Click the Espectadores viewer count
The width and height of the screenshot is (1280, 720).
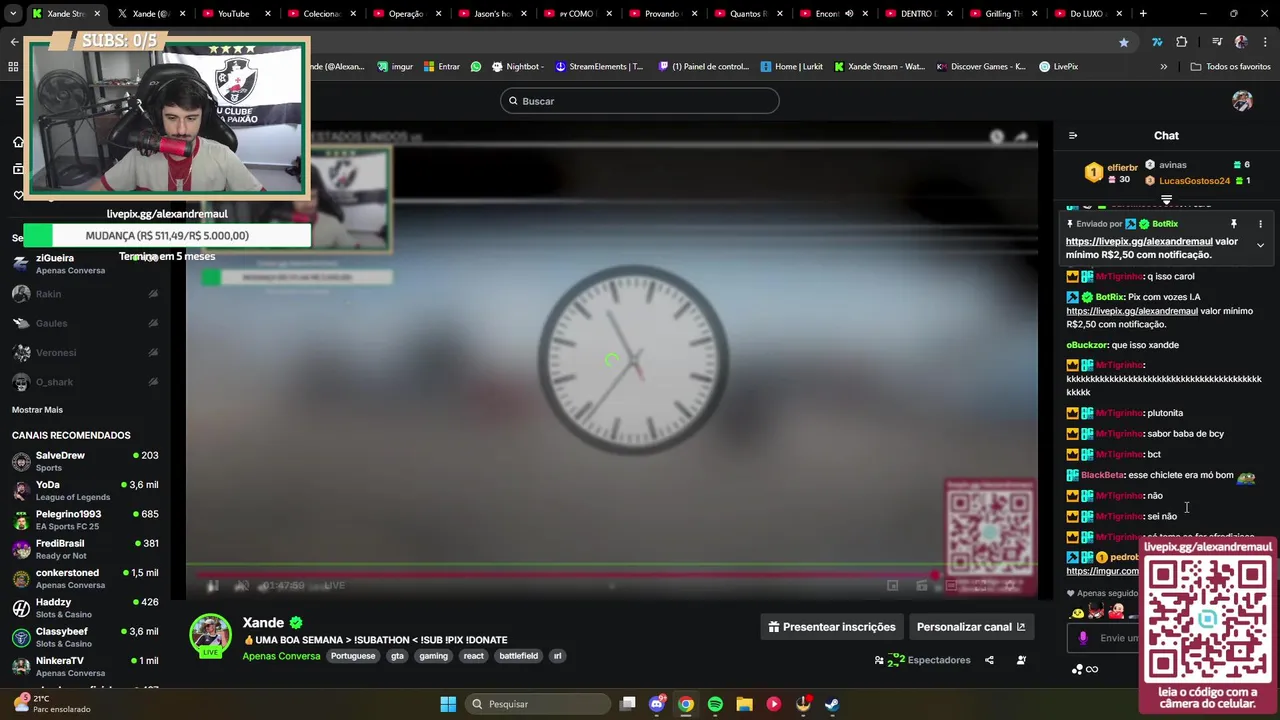tap(923, 660)
